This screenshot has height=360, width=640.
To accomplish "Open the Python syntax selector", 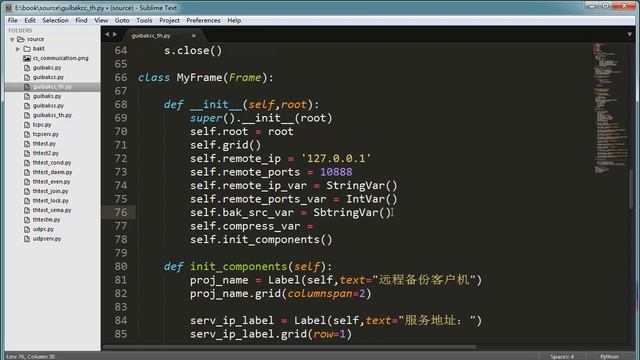I will click(x=609, y=356).
